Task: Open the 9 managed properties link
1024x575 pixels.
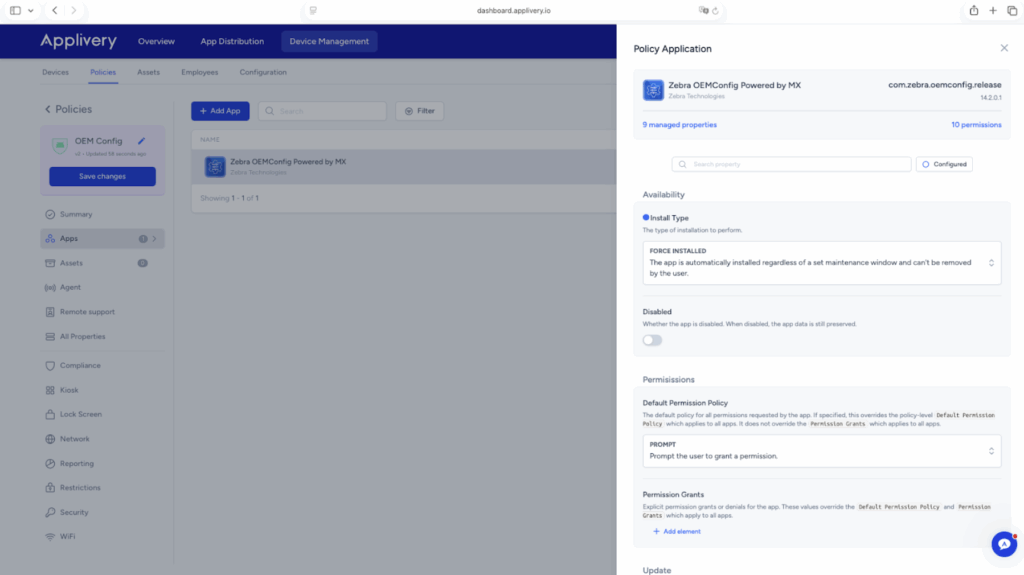Action: [x=679, y=125]
